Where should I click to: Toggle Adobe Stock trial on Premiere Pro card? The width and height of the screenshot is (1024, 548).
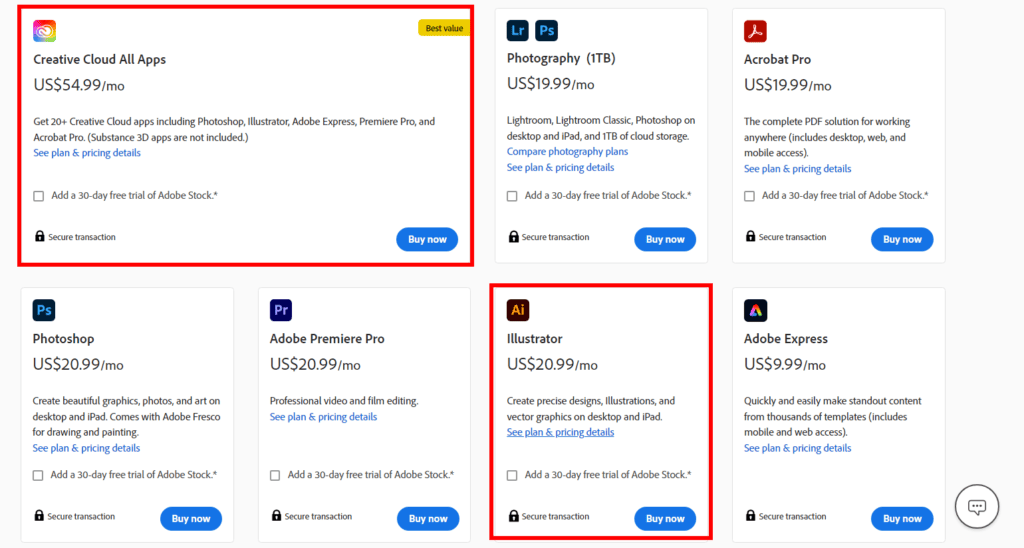point(275,475)
